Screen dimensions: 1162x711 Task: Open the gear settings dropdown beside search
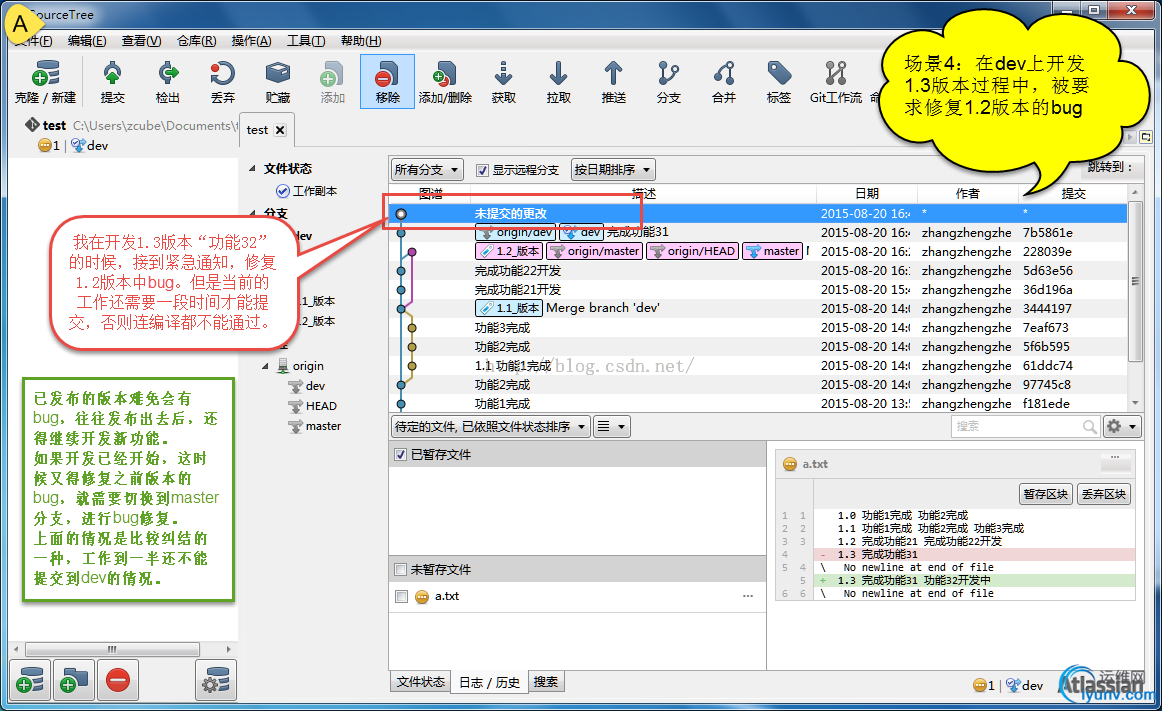click(1121, 426)
